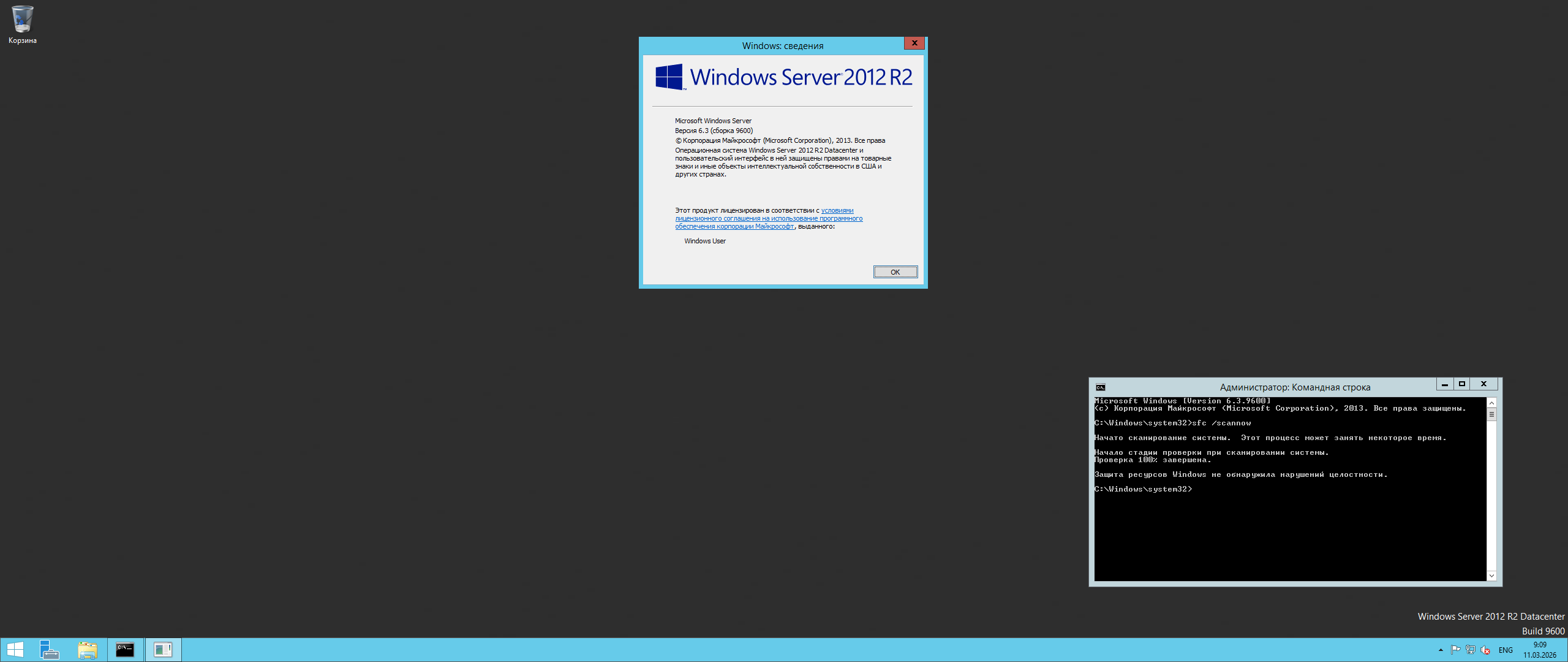Close the Windows: сведения dialog
The image size is (1568, 662).
point(914,43)
